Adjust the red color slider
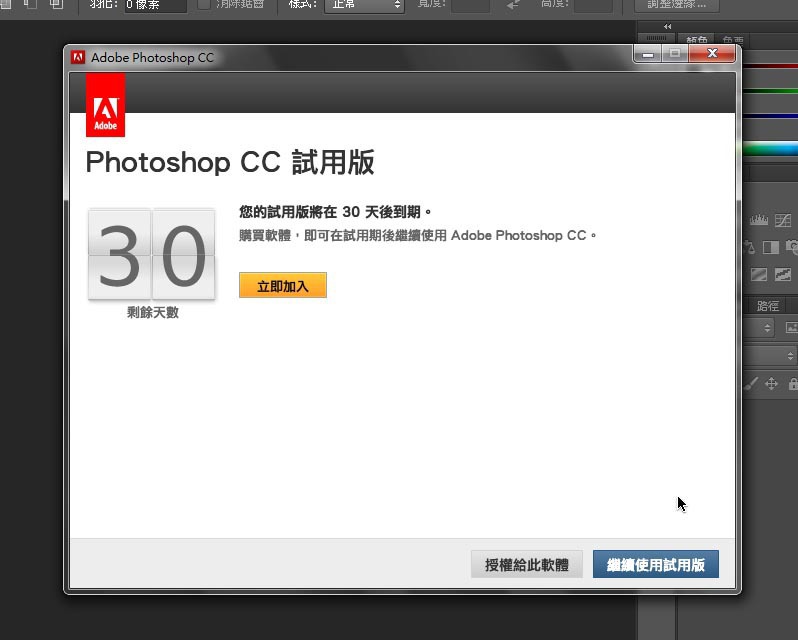Image resolution: width=798 pixels, height=640 pixels. coord(771,66)
